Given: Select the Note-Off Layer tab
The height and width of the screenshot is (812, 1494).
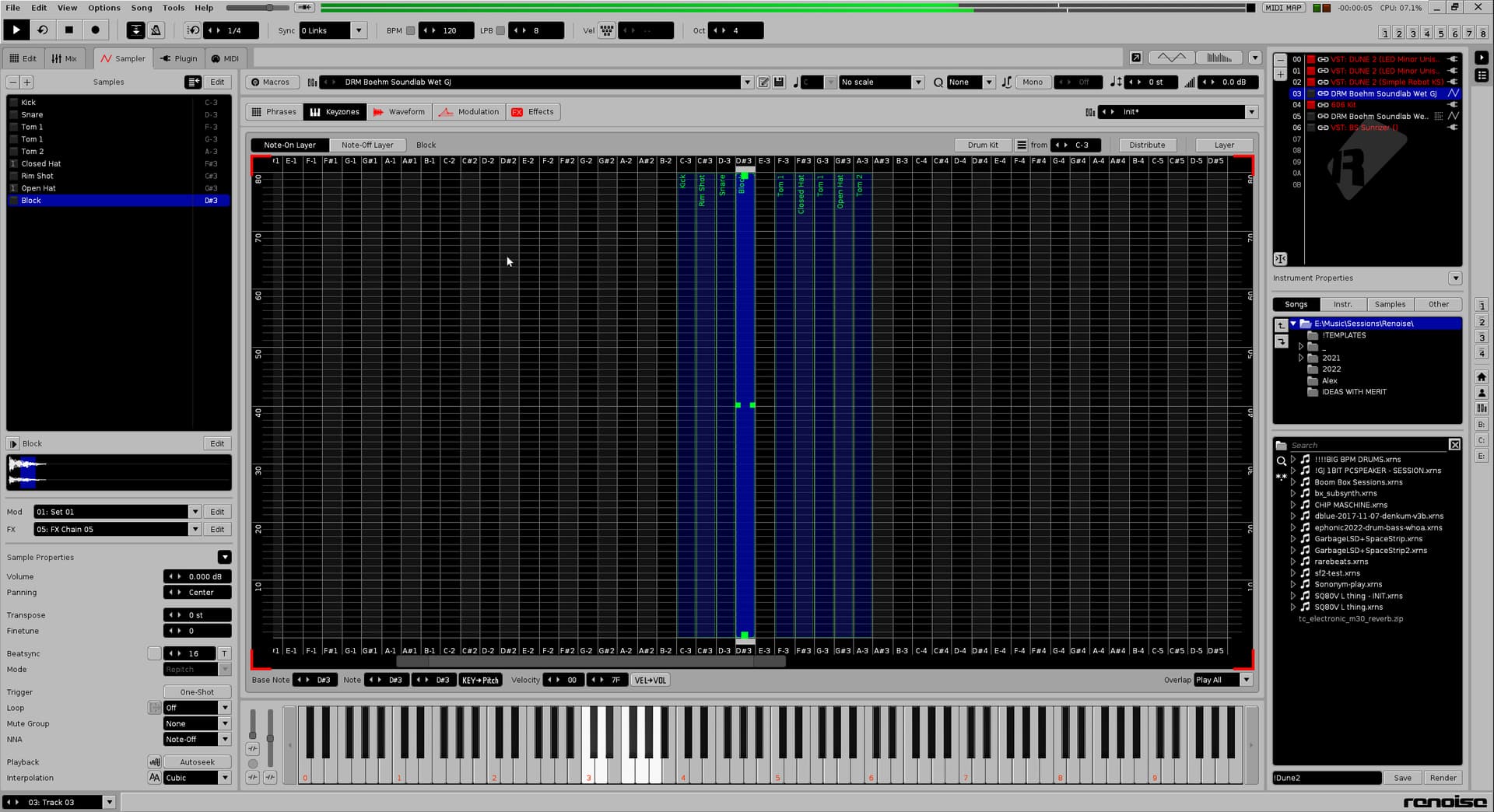Looking at the screenshot, I should coord(367,145).
